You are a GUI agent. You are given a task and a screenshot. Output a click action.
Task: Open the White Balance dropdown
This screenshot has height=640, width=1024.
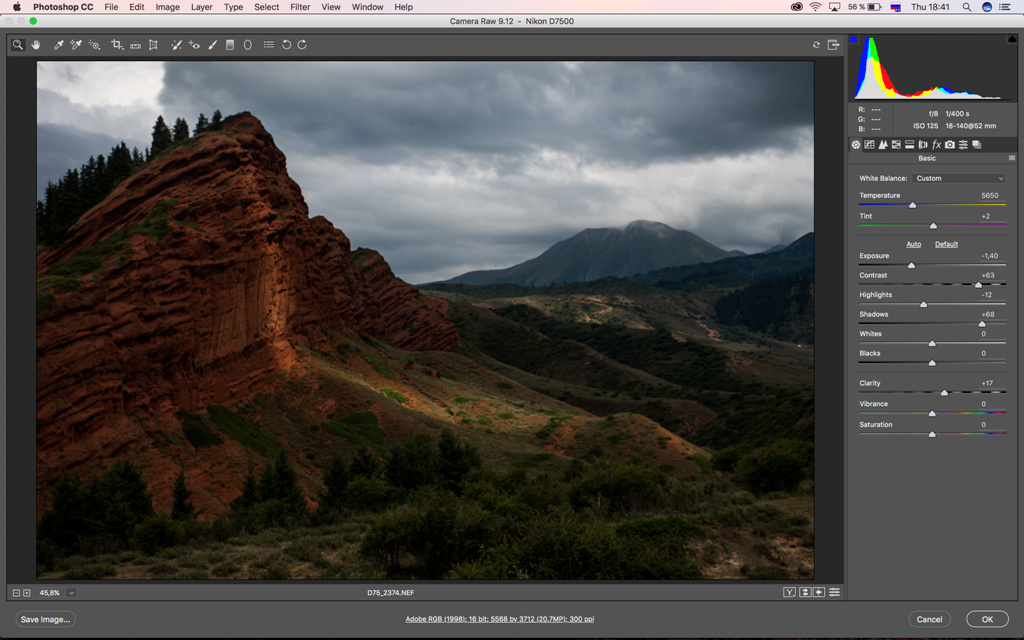(x=958, y=178)
